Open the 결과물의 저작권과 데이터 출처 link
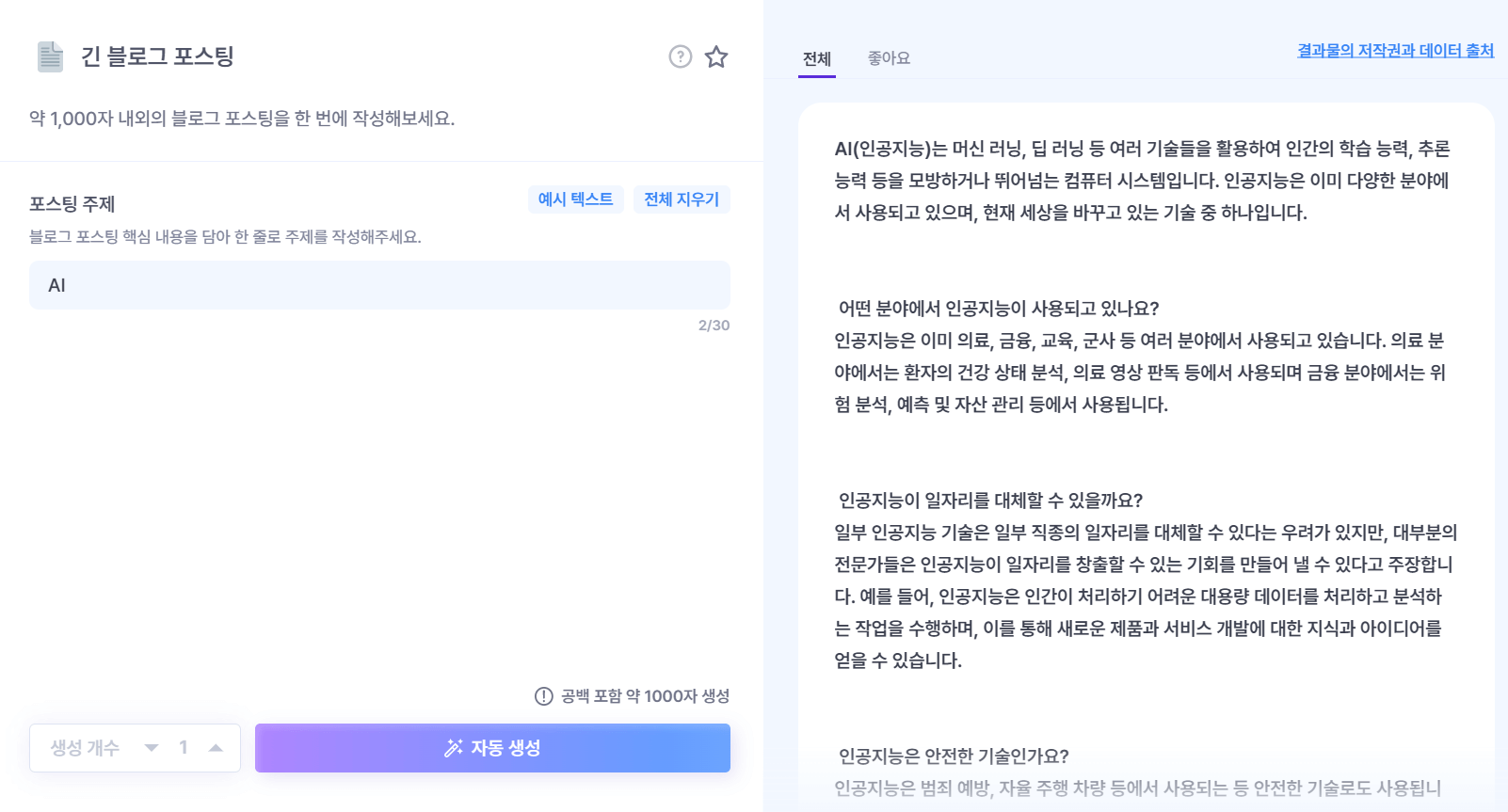 click(1393, 51)
